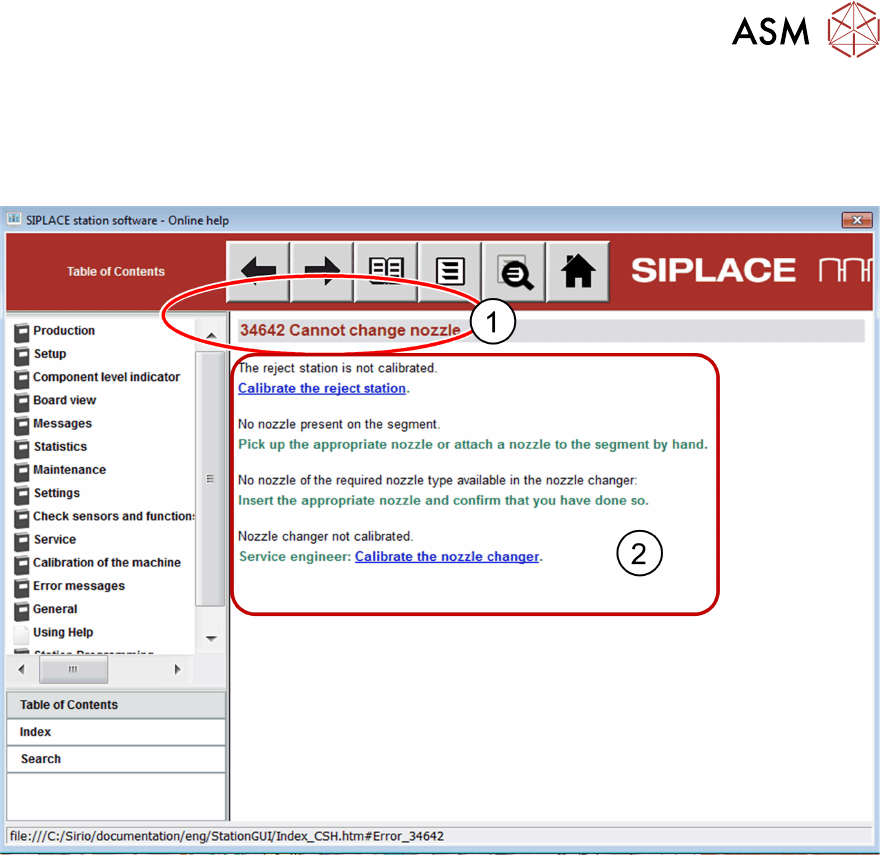Image resolution: width=880 pixels, height=855 pixels.
Task: Click the back arrow toolbar button
Action: click(x=258, y=272)
